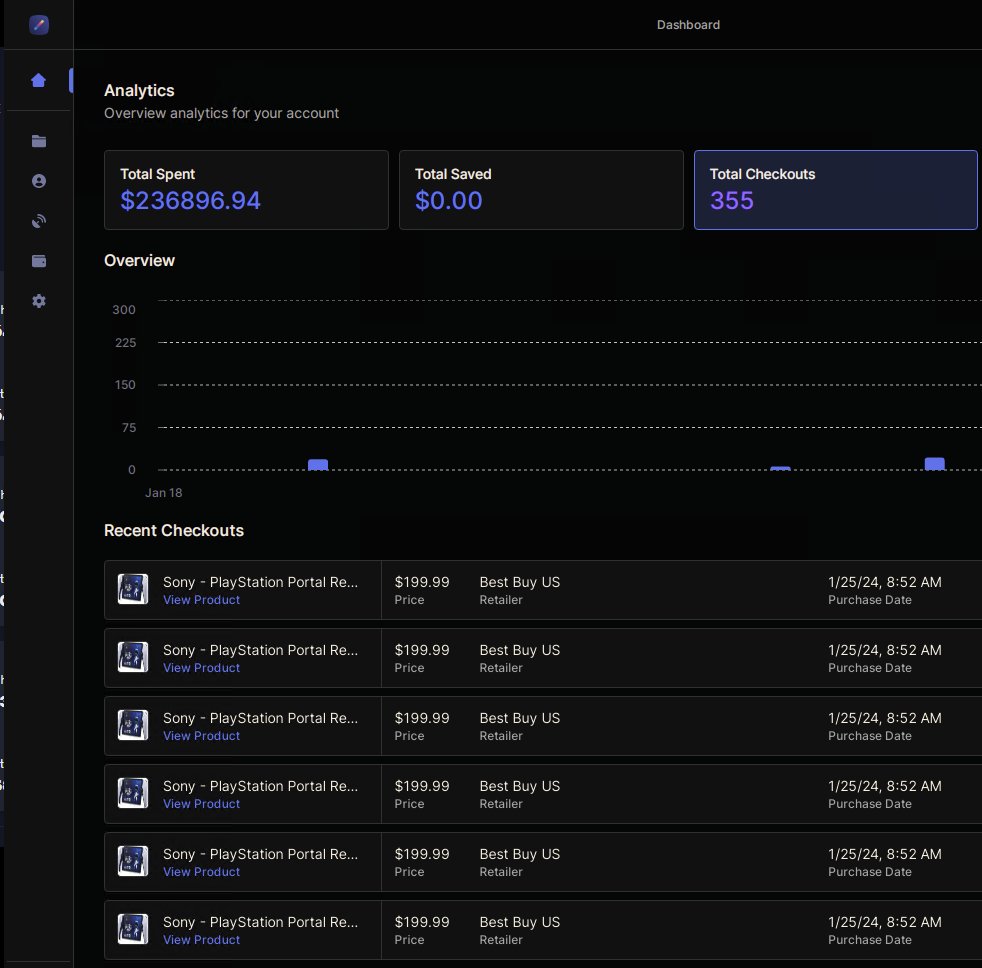Open View Product link in the first checkout
The image size is (982, 968).
coord(202,600)
